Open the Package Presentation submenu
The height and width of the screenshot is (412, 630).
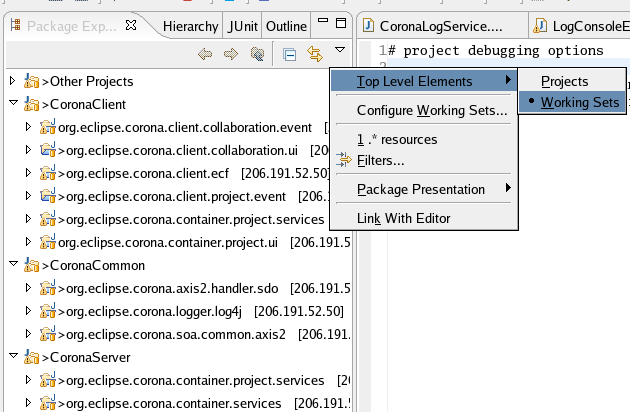pyautogui.click(x=424, y=189)
